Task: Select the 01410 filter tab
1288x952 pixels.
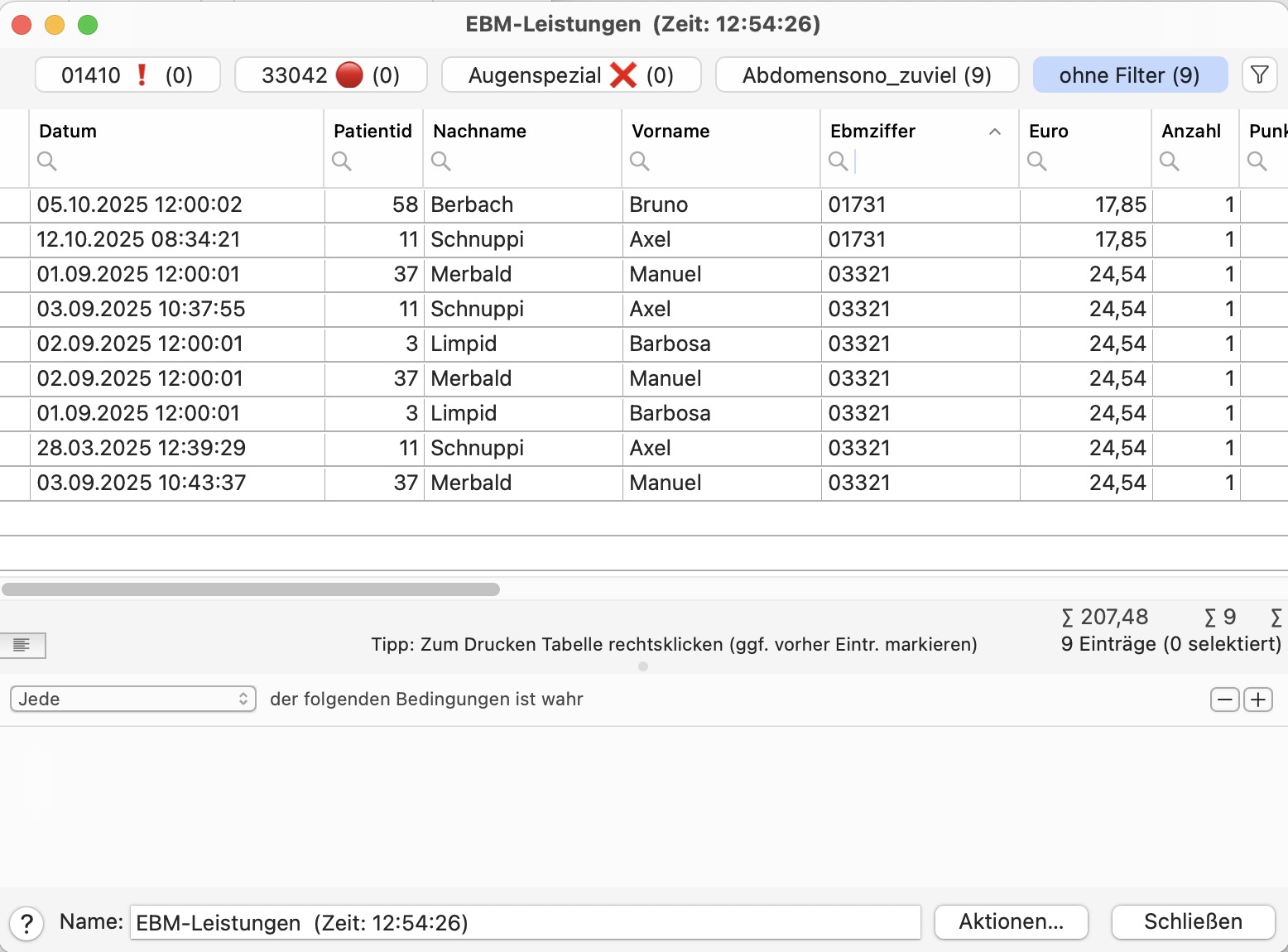Action: (x=127, y=75)
